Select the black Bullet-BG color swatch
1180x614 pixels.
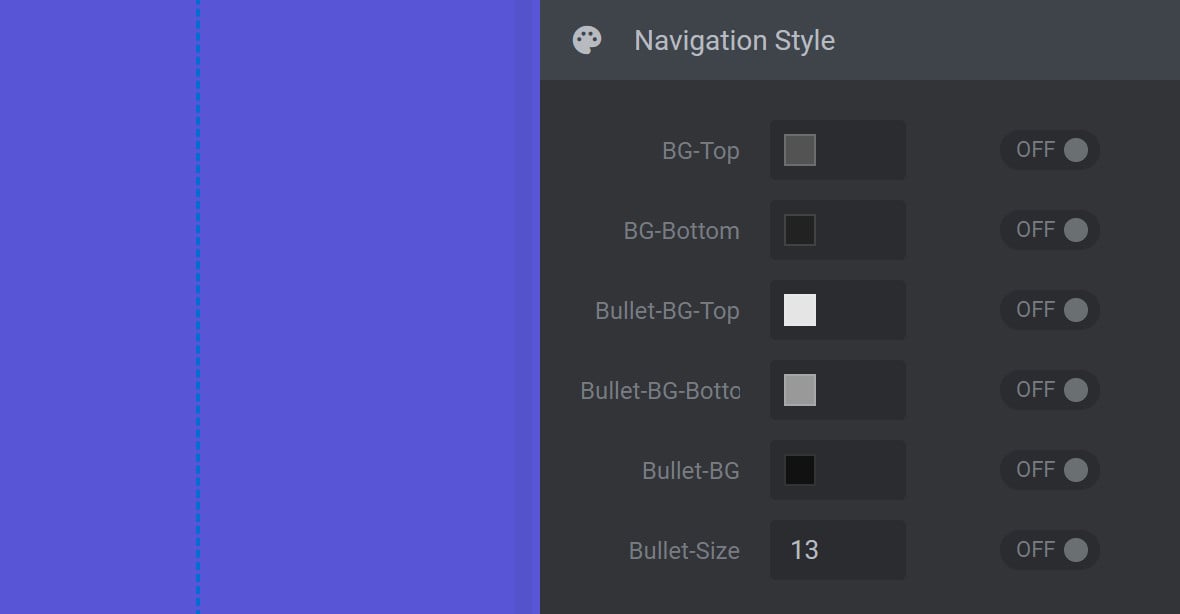click(x=800, y=470)
